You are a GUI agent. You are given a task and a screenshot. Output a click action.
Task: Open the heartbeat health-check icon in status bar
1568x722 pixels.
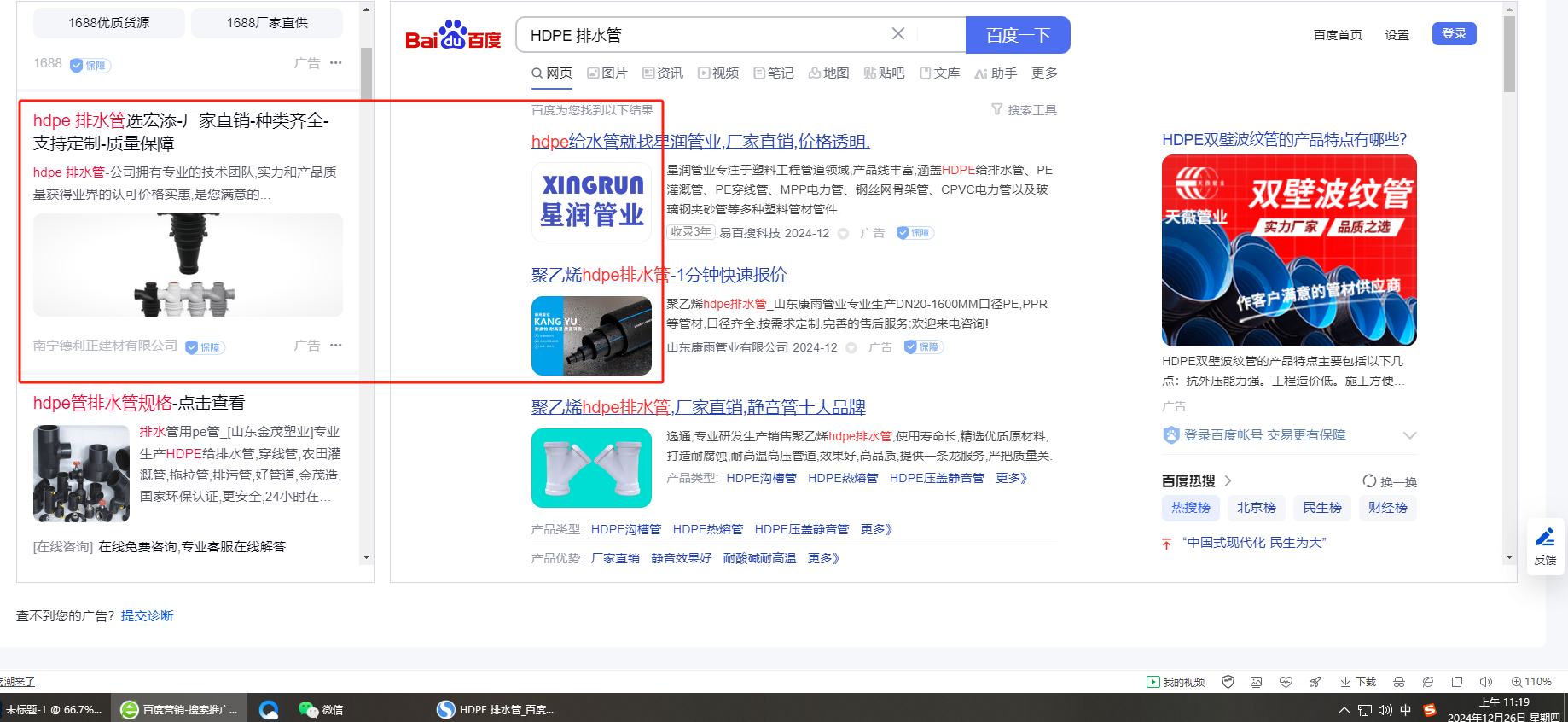[1286, 682]
